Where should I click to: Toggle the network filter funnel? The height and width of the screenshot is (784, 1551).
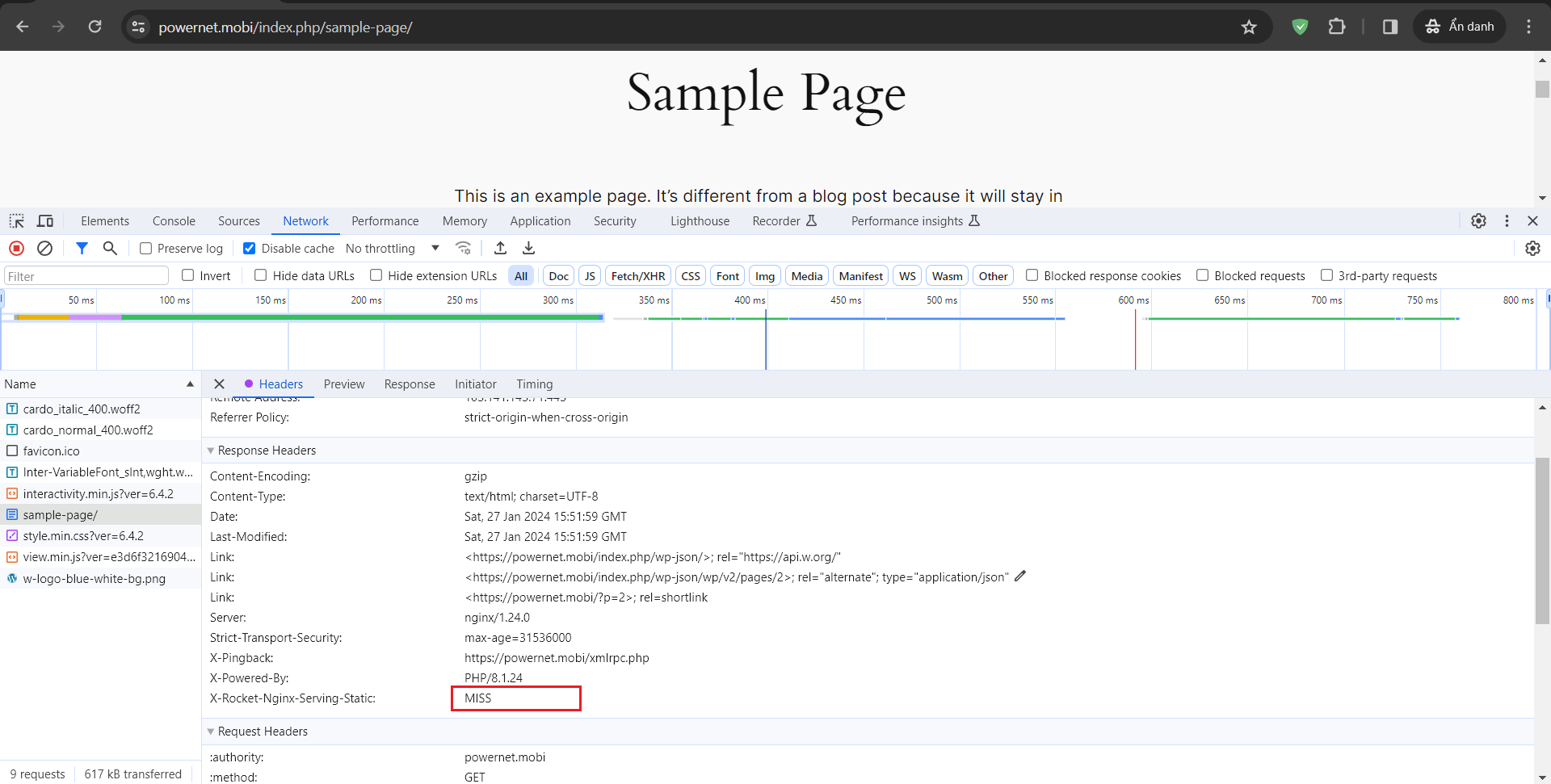click(x=82, y=249)
